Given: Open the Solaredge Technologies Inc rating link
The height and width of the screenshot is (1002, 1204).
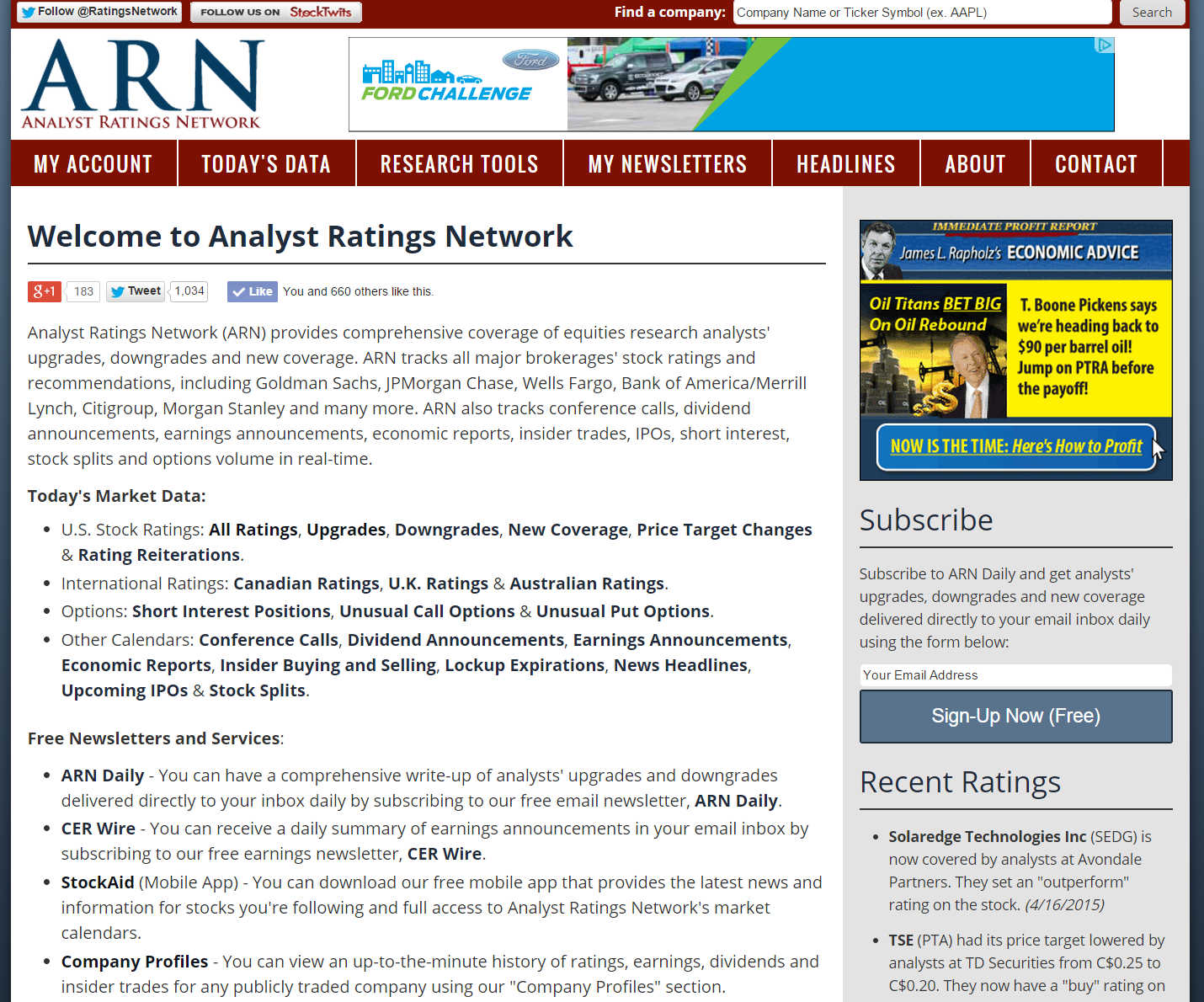Looking at the screenshot, I should (987, 836).
